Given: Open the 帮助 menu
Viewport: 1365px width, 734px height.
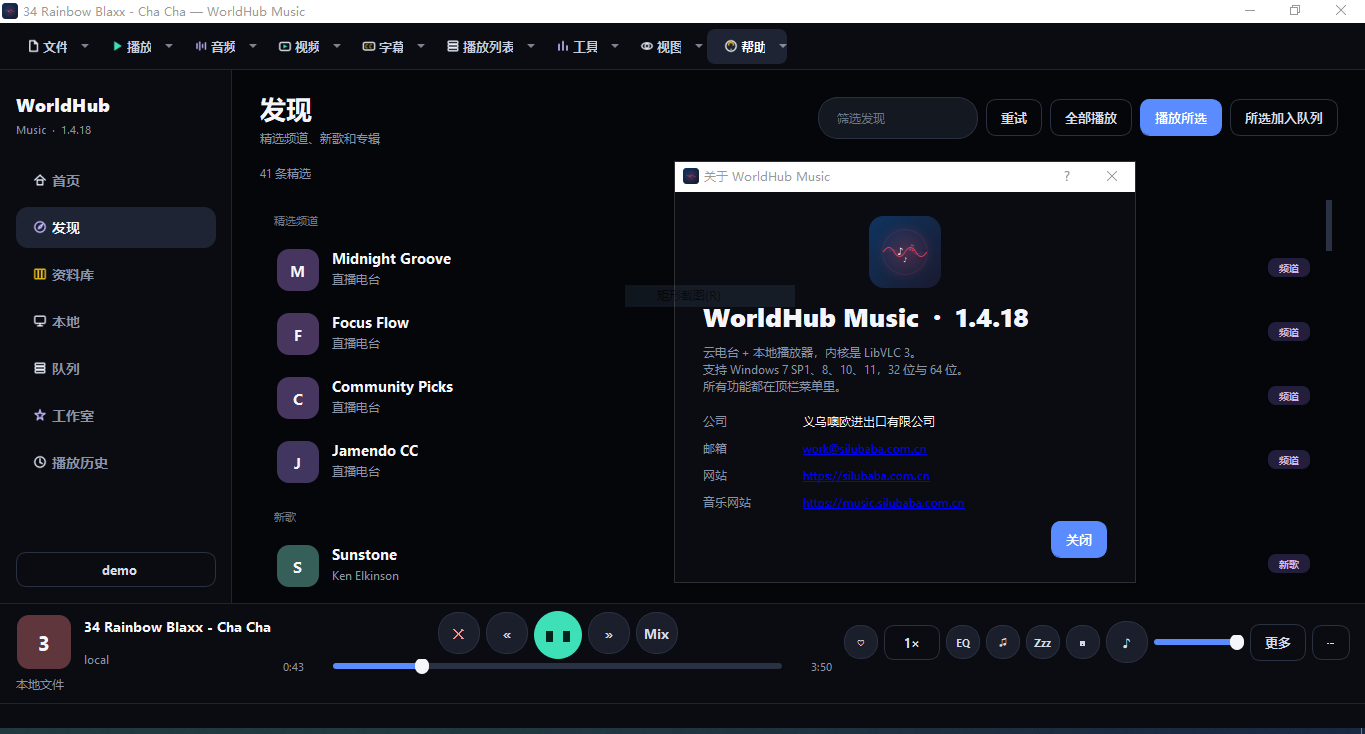Looking at the screenshot, I should tap(745, 46).
